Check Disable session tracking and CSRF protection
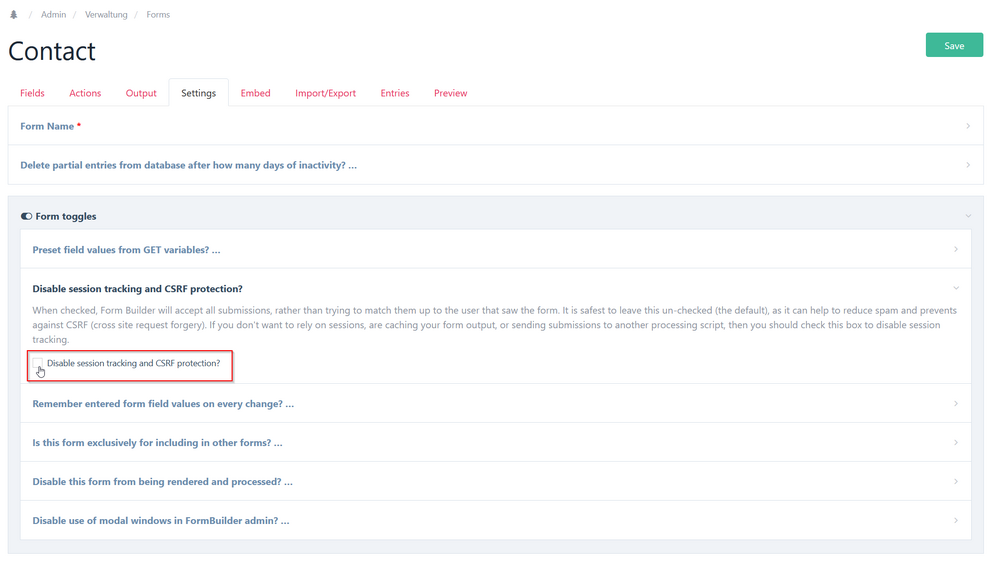This screenshot has width=1000, height=561. [x=38, y=363]
